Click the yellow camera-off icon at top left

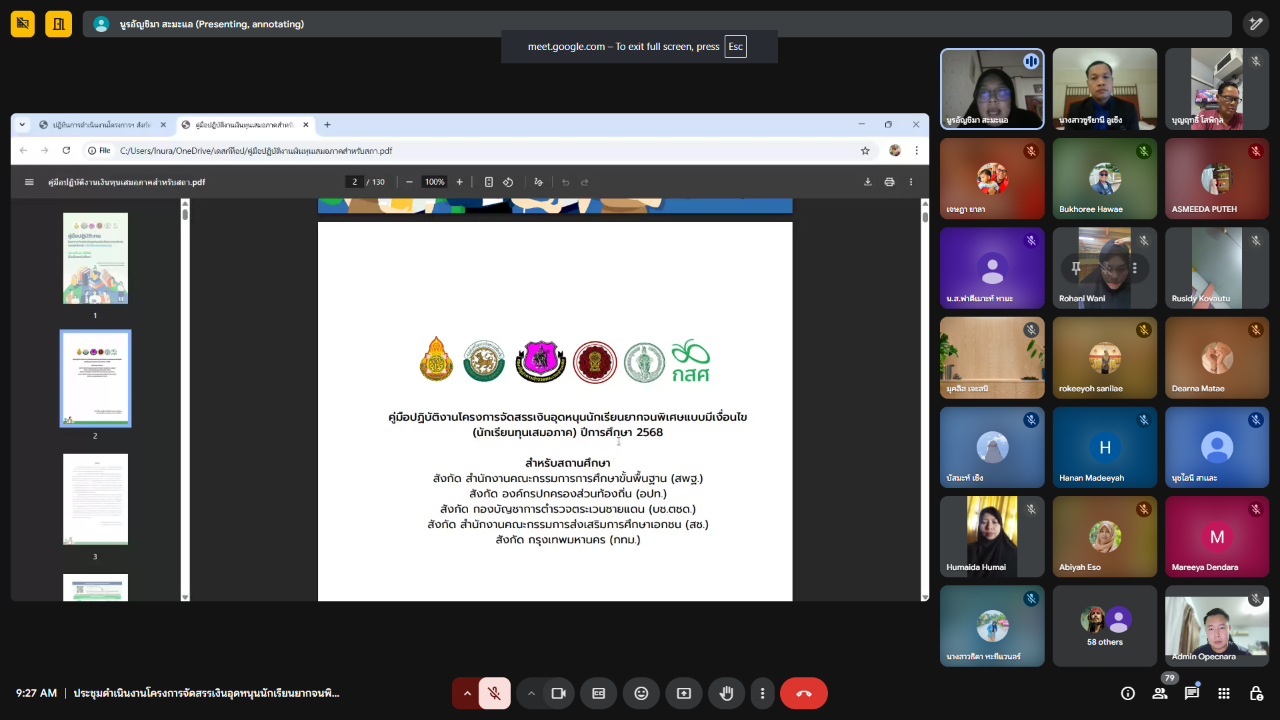click(23, 24)
